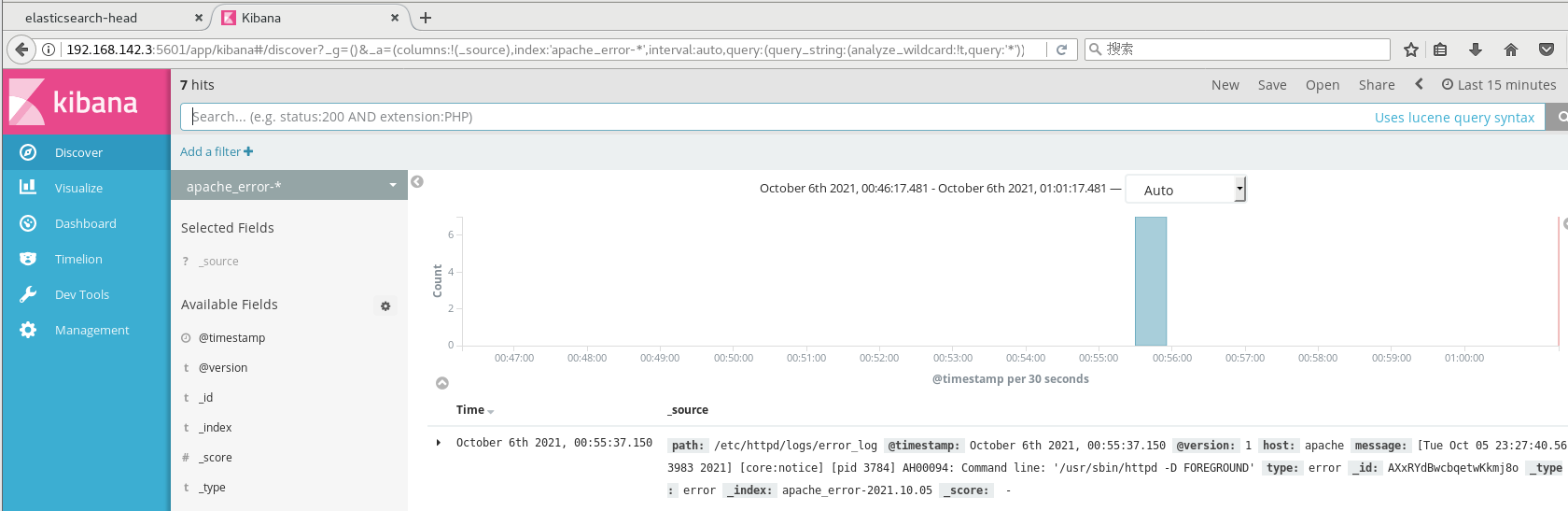Open the Auto interval dropdown
The width and height of the screenshot is (1568, 511).
pyautogui.click(x=1185, y=190)
